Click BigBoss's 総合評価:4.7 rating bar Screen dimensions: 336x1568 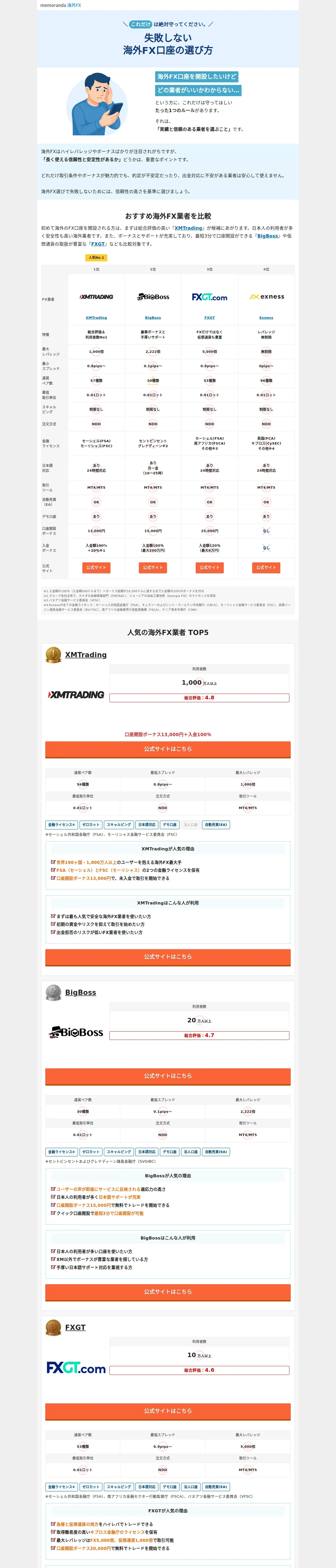coord(199,1035)
